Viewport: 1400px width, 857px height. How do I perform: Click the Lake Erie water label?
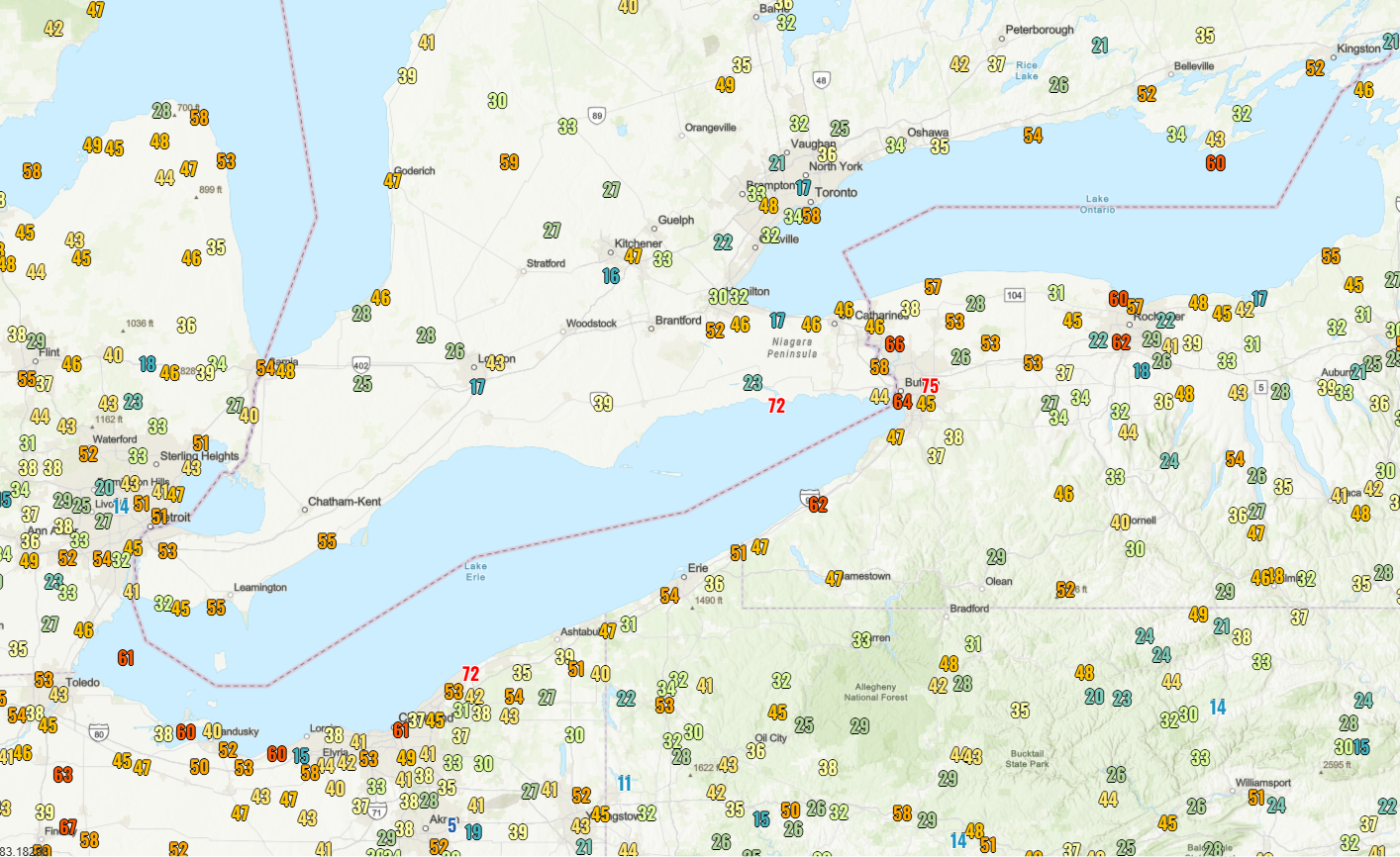[476, 572]
